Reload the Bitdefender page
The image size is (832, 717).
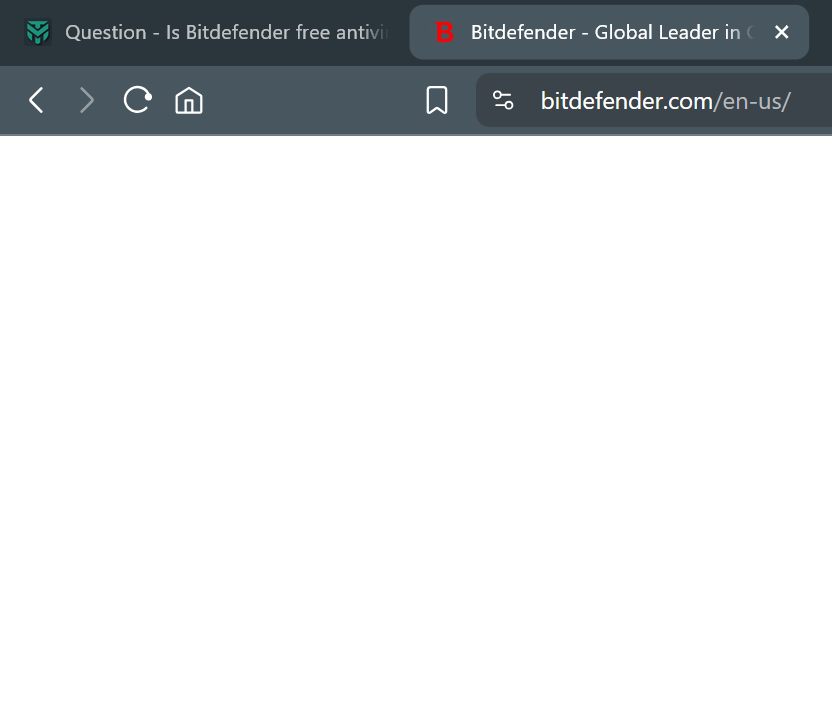pos(137,100)
